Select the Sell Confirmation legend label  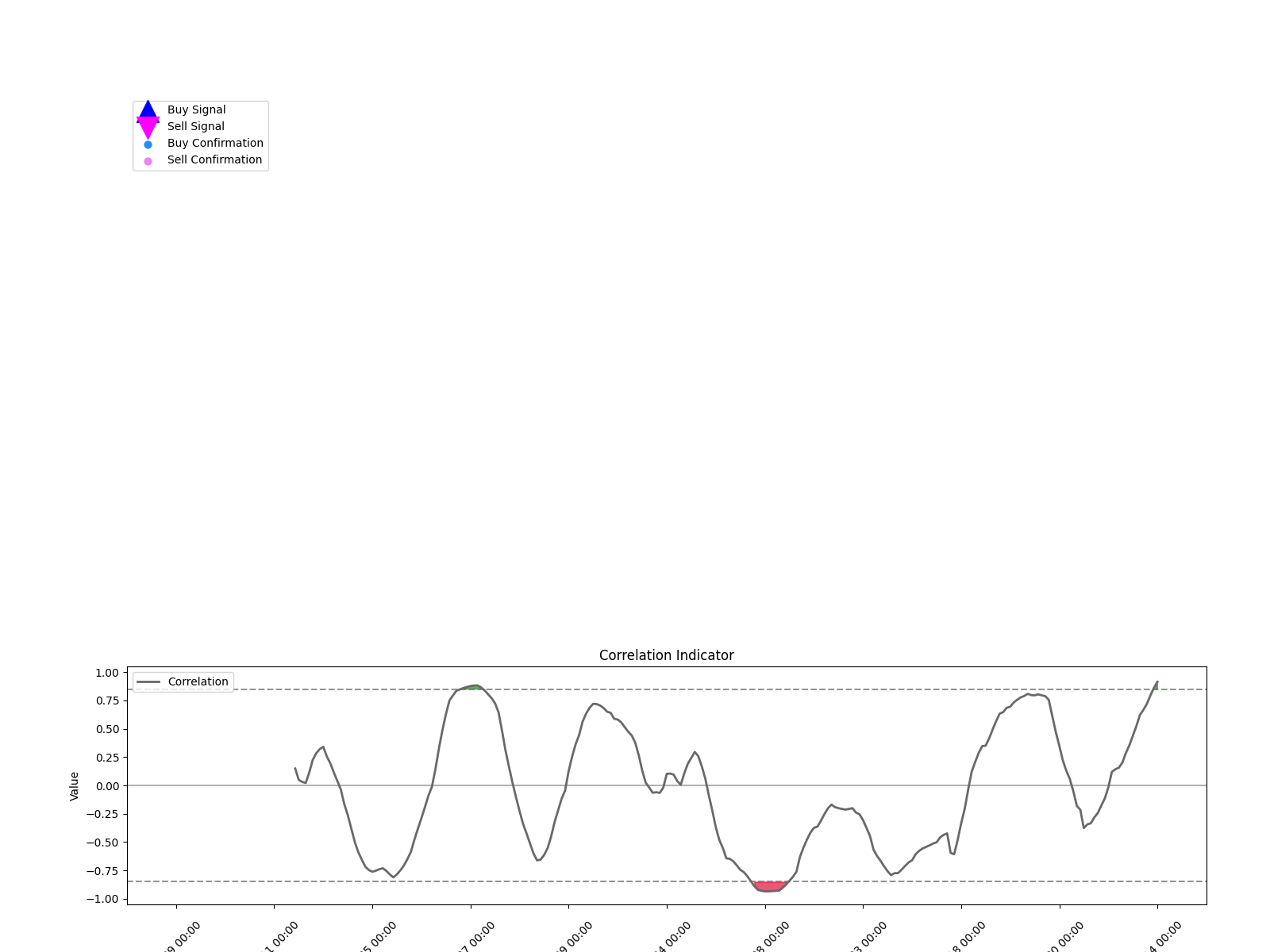[x=214, y=159]
